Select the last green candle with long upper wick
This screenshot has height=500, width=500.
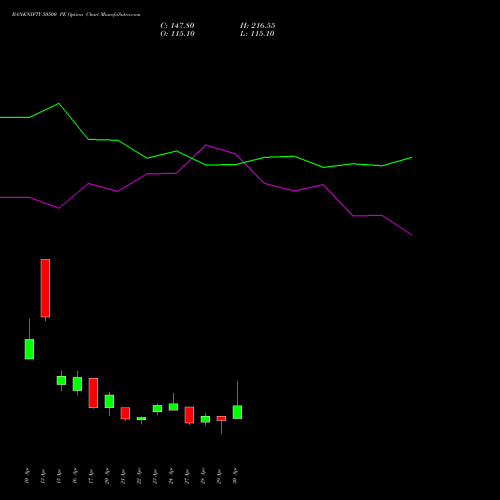237,412
